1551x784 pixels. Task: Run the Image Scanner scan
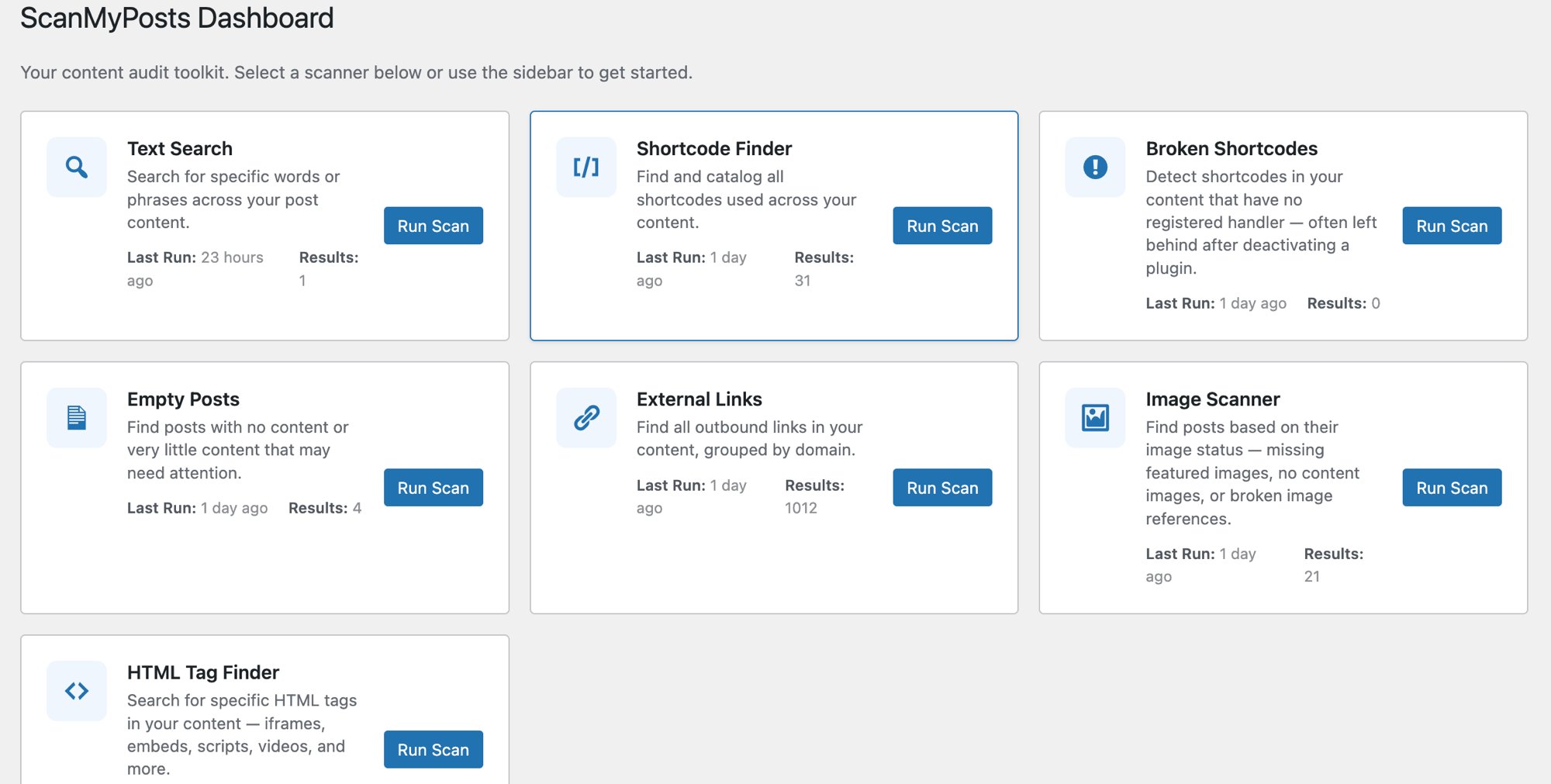1451,487
